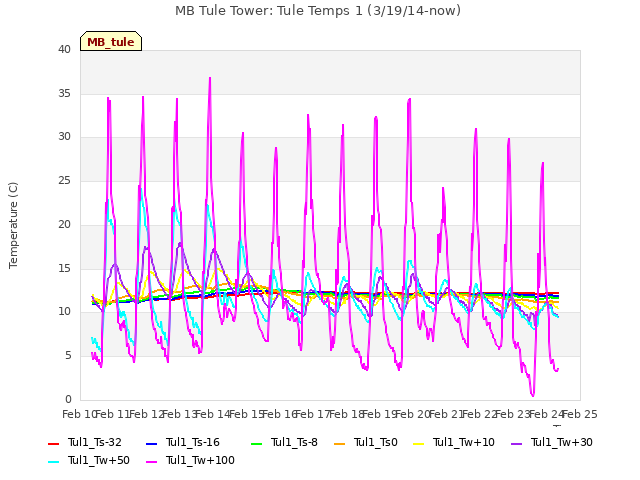This screenshot has height=480, width=640.
Task: Click the Feb 25 x-axis tick label
Action: tap(580, 414)
